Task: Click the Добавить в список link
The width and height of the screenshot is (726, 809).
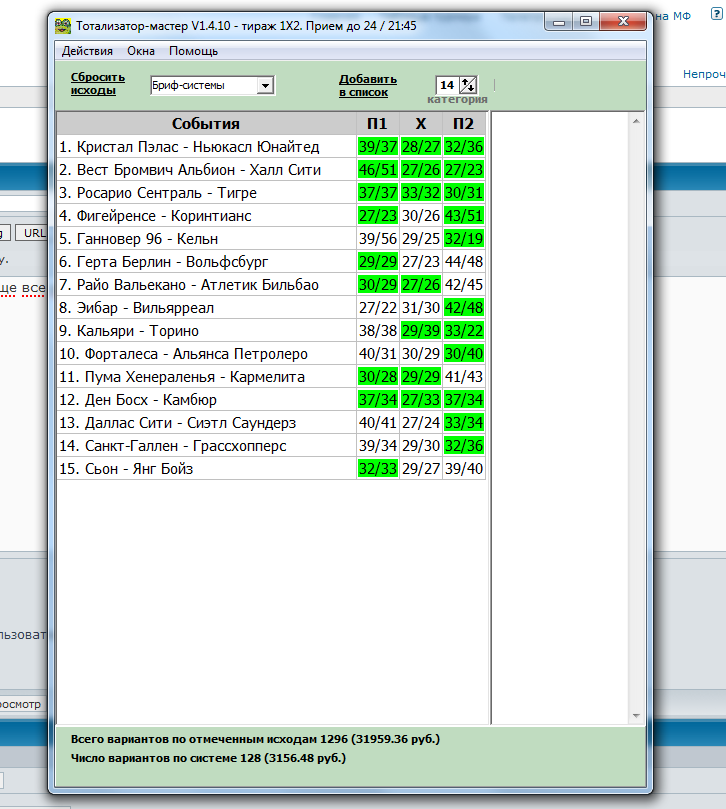Action: [x=367, y=86]
